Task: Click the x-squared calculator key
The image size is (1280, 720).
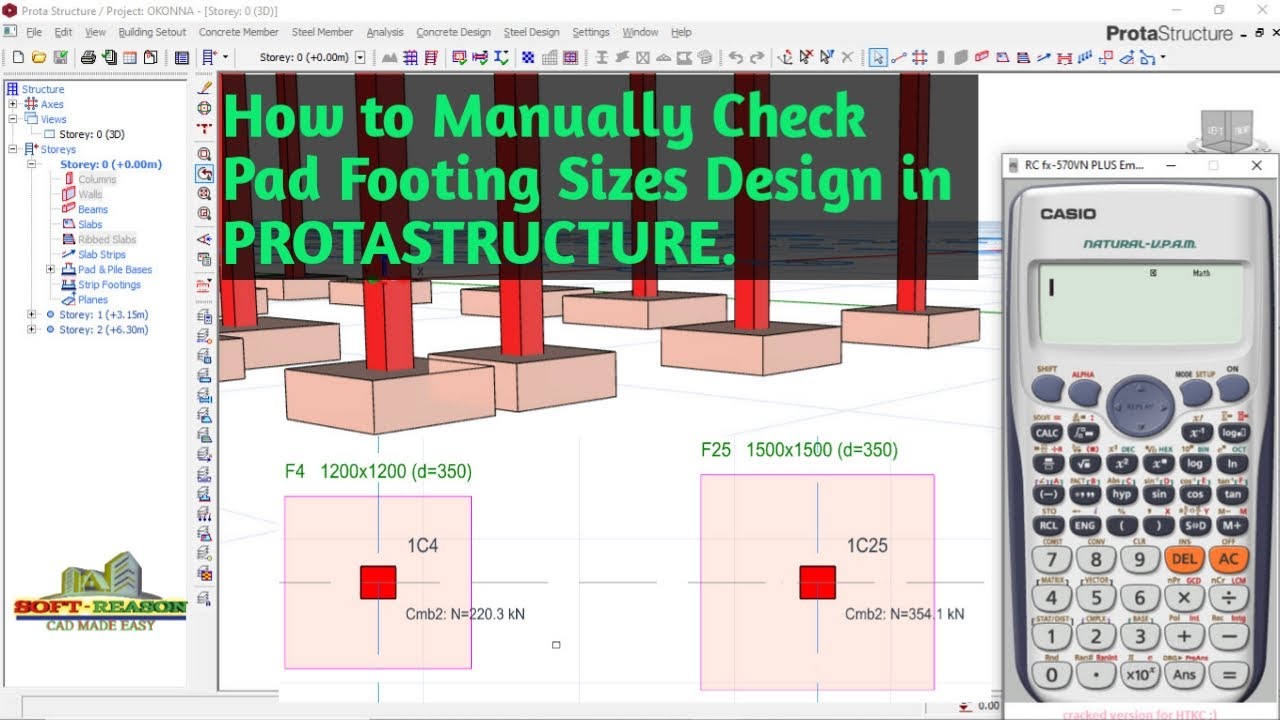Action: [1122, 464]
